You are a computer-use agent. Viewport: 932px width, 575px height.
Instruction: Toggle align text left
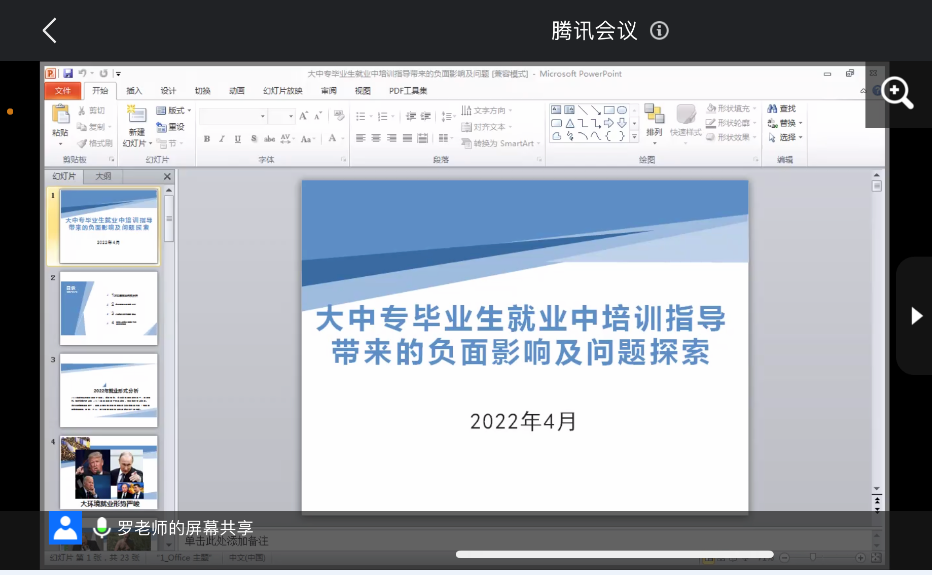click(x=360, y=139)
